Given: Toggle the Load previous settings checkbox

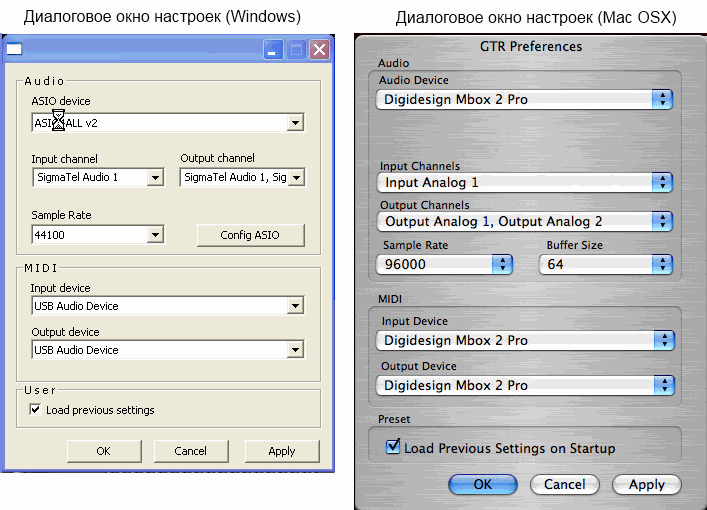Looking at the screenshot, I should [x=36, y=410].
